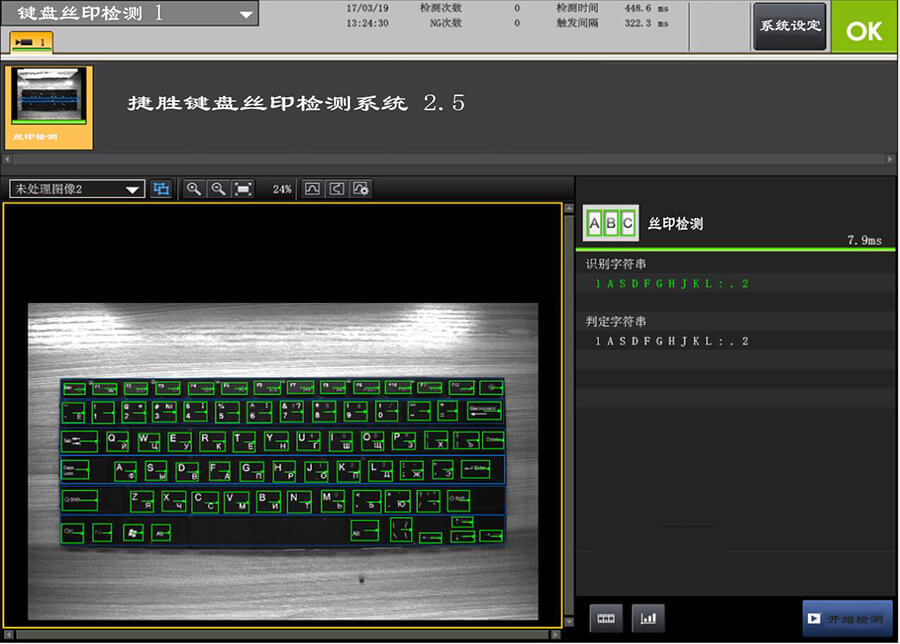Click the fit-image-to-window icon

tap(241, 188)
